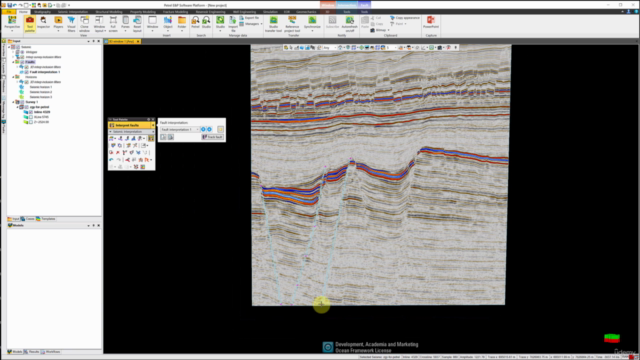Switch to Full screen view
The image size is (640, 360).
113,24
